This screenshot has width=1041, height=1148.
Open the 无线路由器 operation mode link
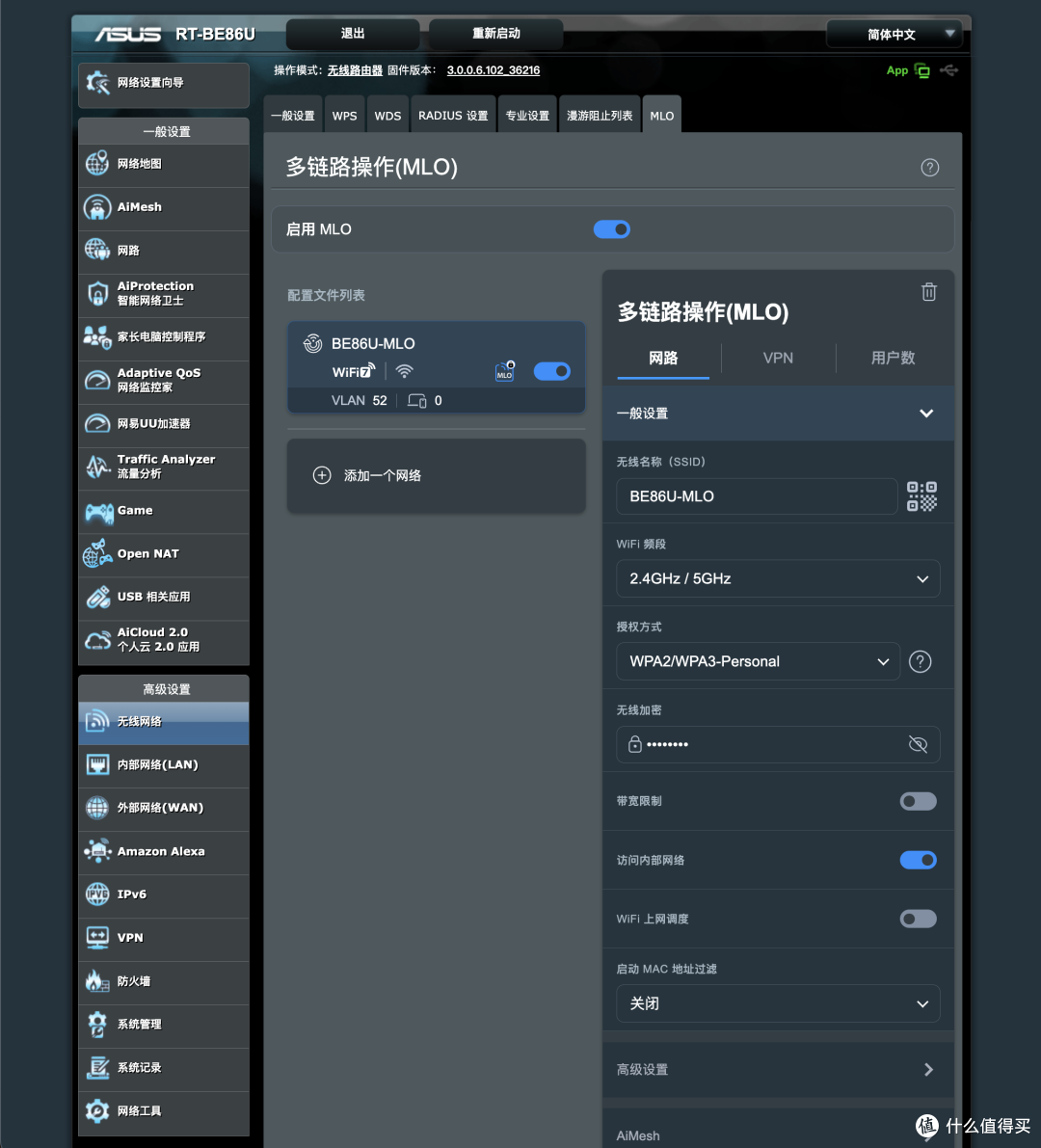pos(355,70)
